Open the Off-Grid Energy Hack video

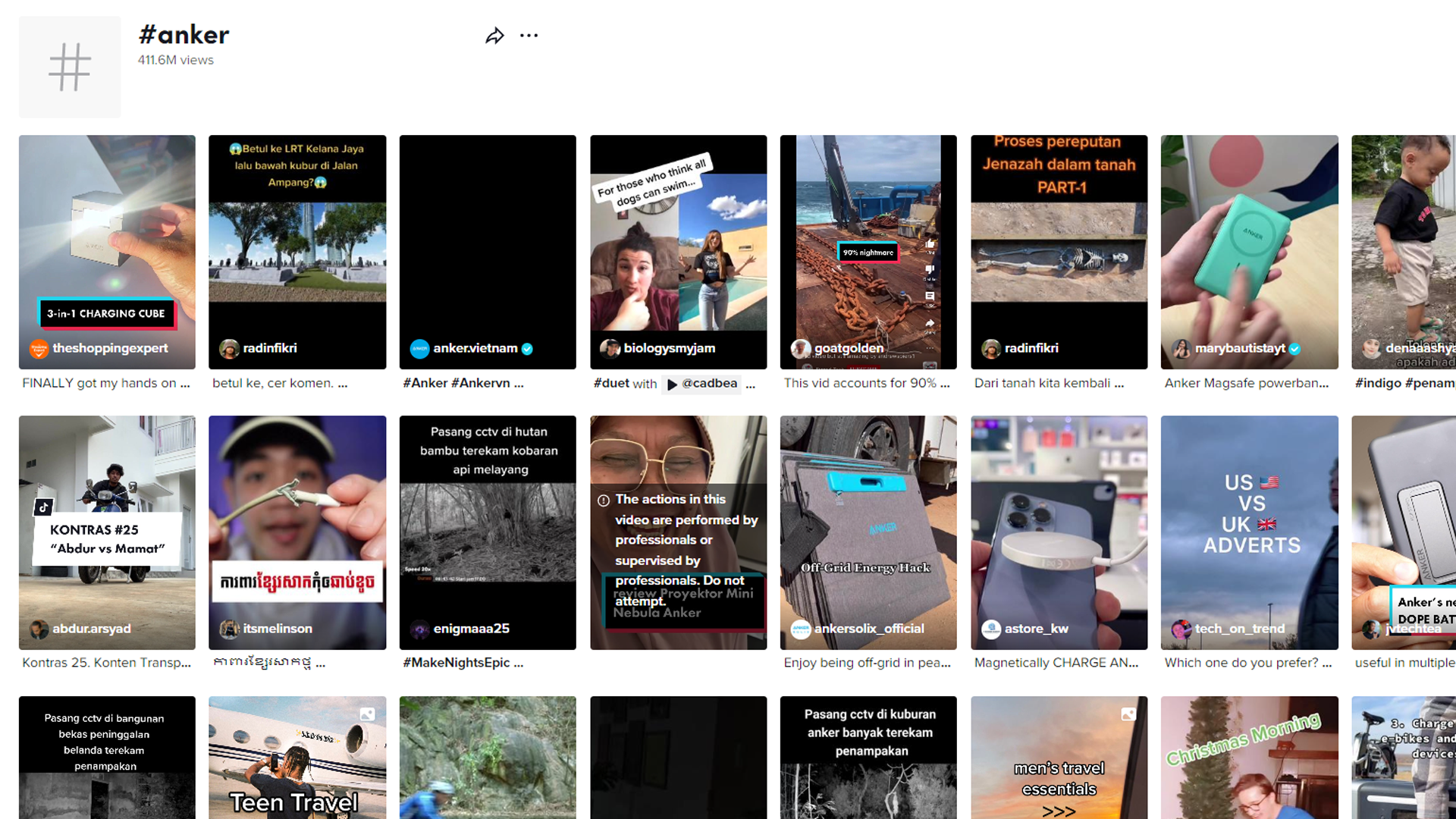coord(868,523)
